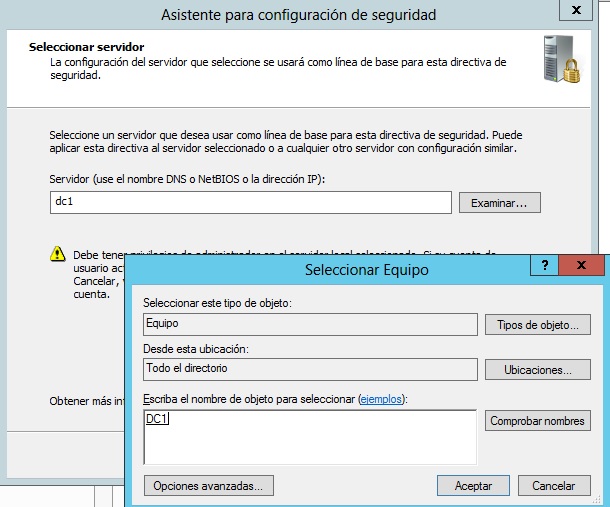The image size is (610, 507).
Task: Open Tipos de objeto... options
Action: click(x=537, y=325)
